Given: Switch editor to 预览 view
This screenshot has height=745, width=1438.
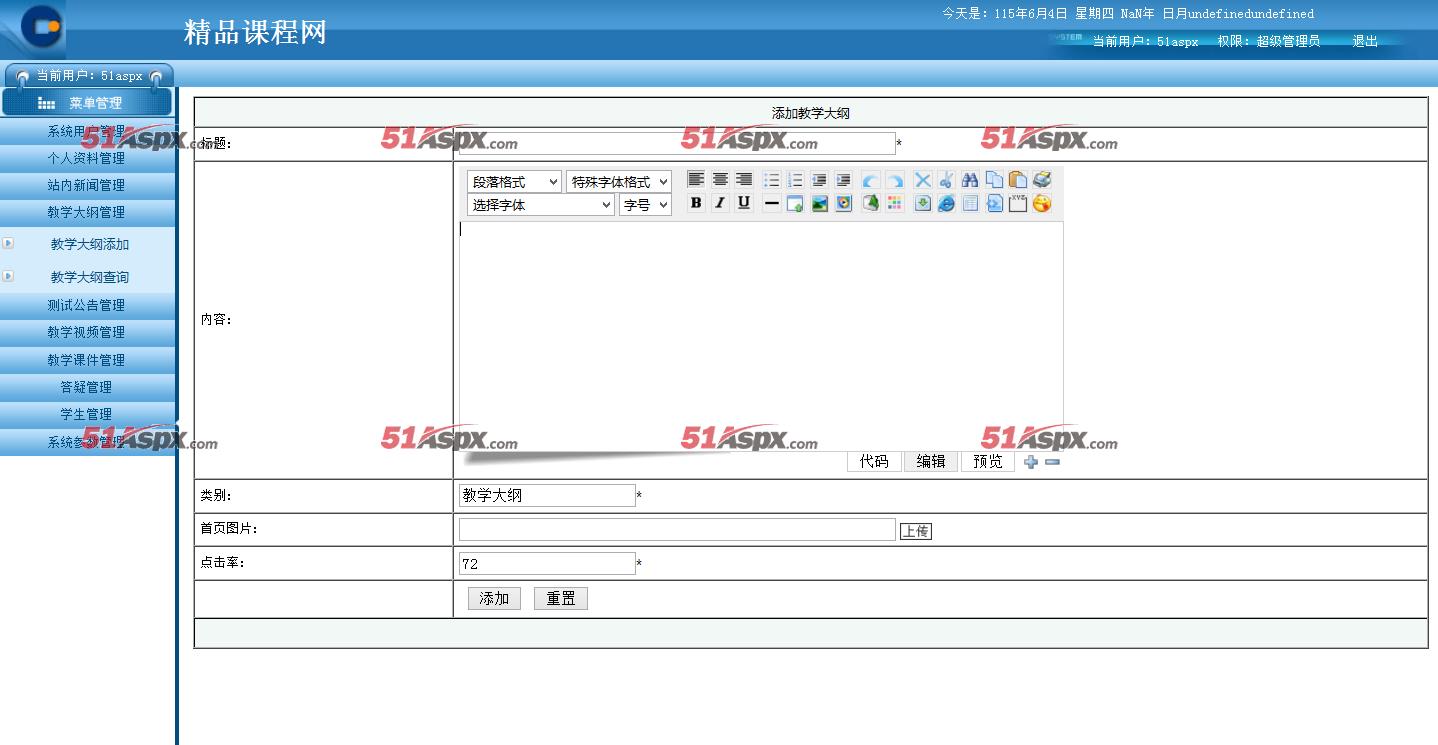Looking at the screenshot, I should pos(988,461).
